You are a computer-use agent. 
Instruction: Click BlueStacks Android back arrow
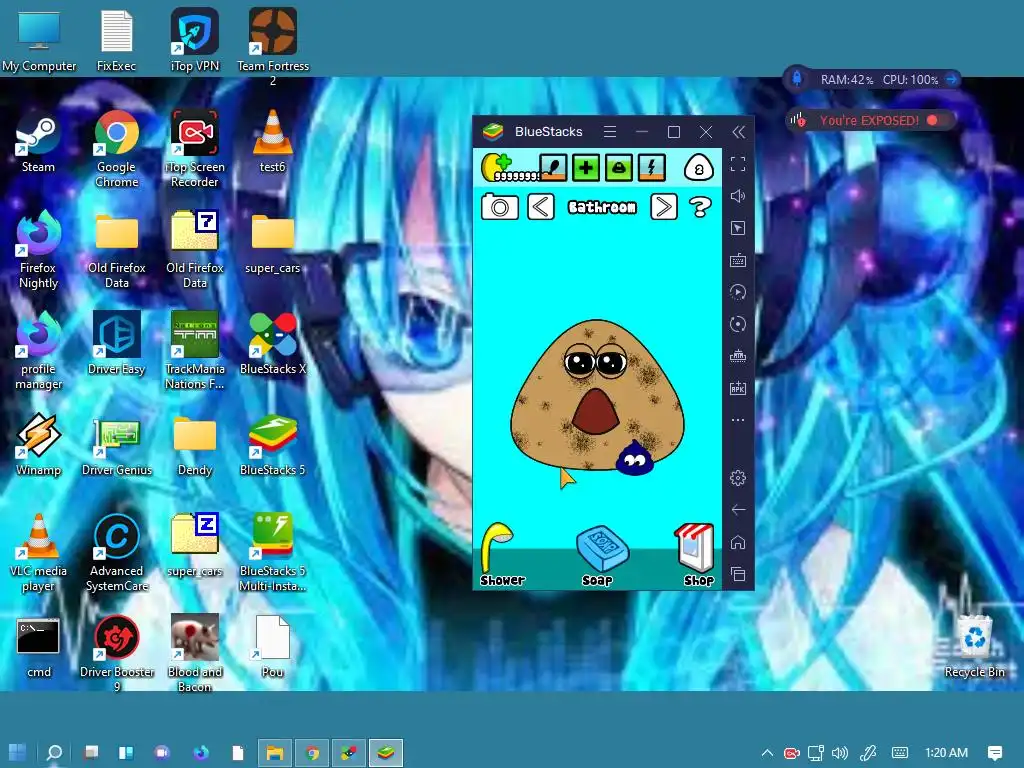(x=738, y=510)
